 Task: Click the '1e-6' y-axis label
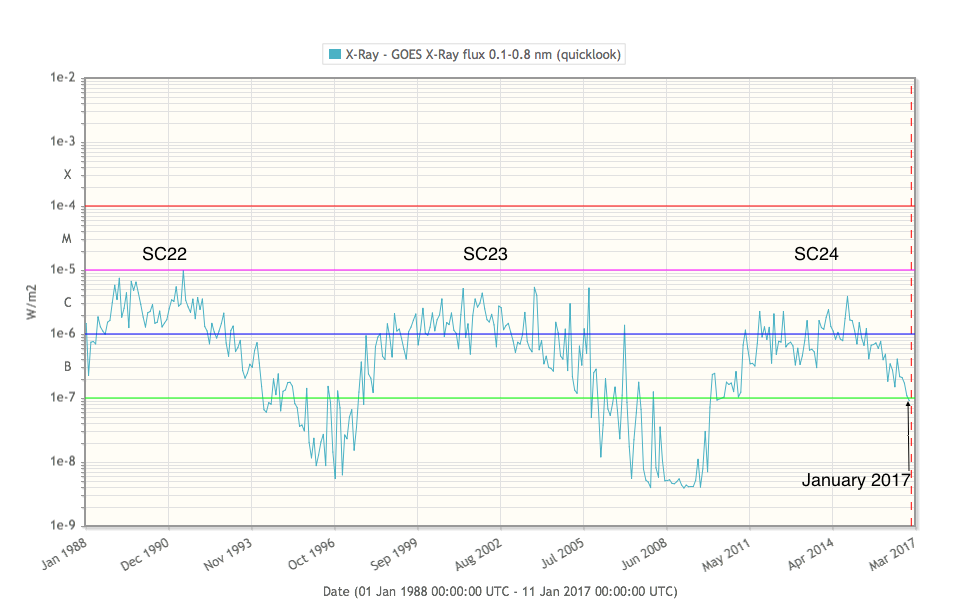pyautogui.click(x=62, y=334)
